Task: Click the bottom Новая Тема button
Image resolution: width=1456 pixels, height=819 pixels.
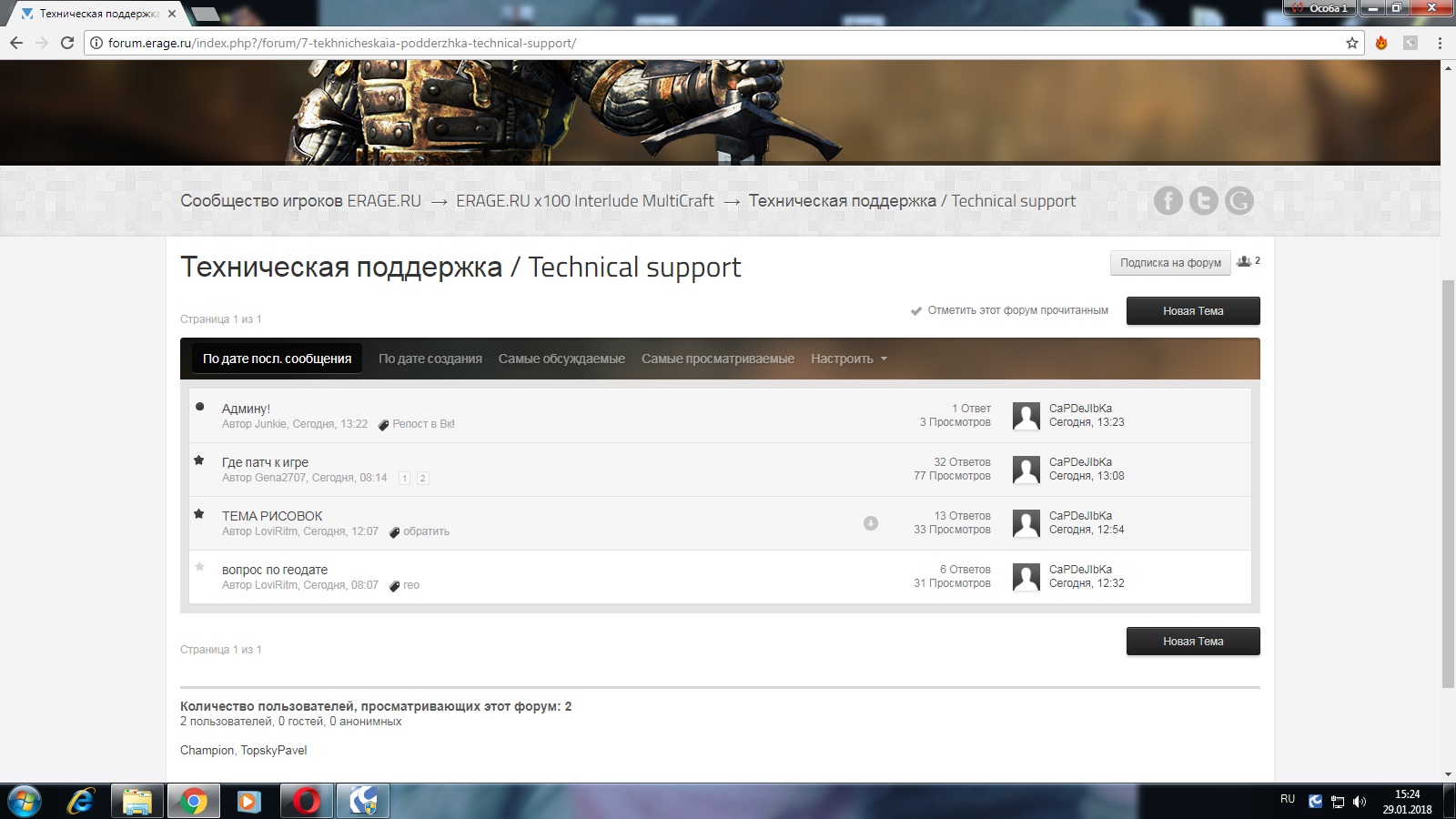Action: pos(1193,641)
